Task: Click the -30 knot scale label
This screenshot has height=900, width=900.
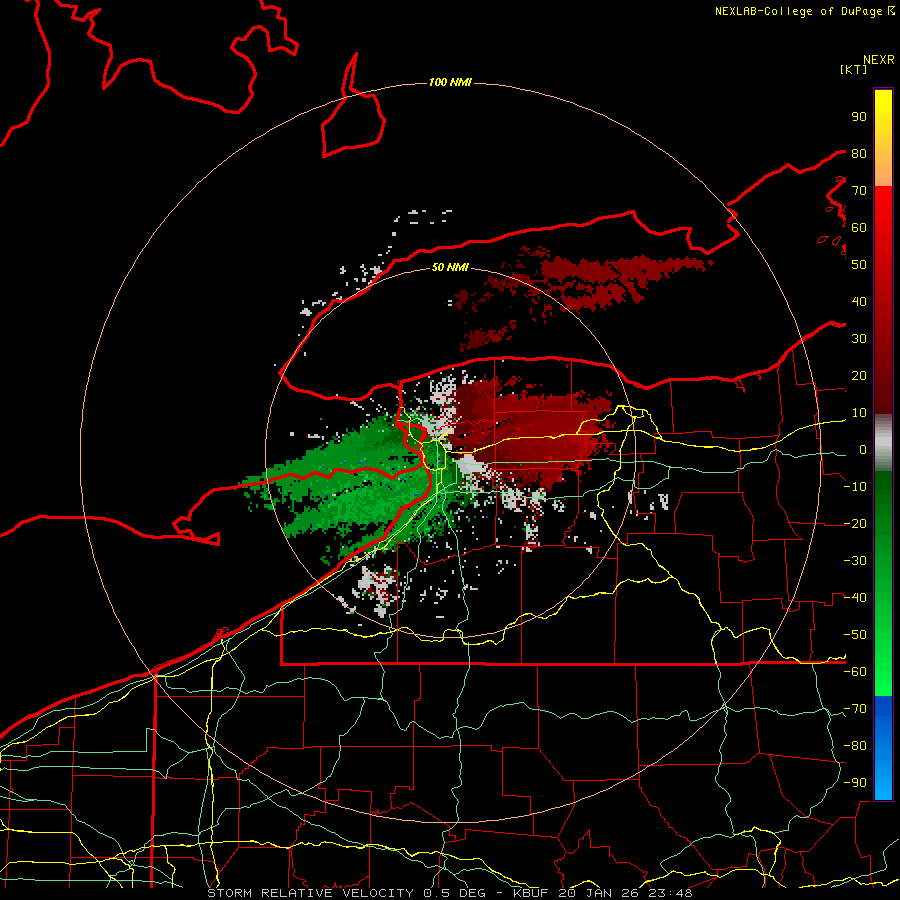Action: (x=855, y=561)
